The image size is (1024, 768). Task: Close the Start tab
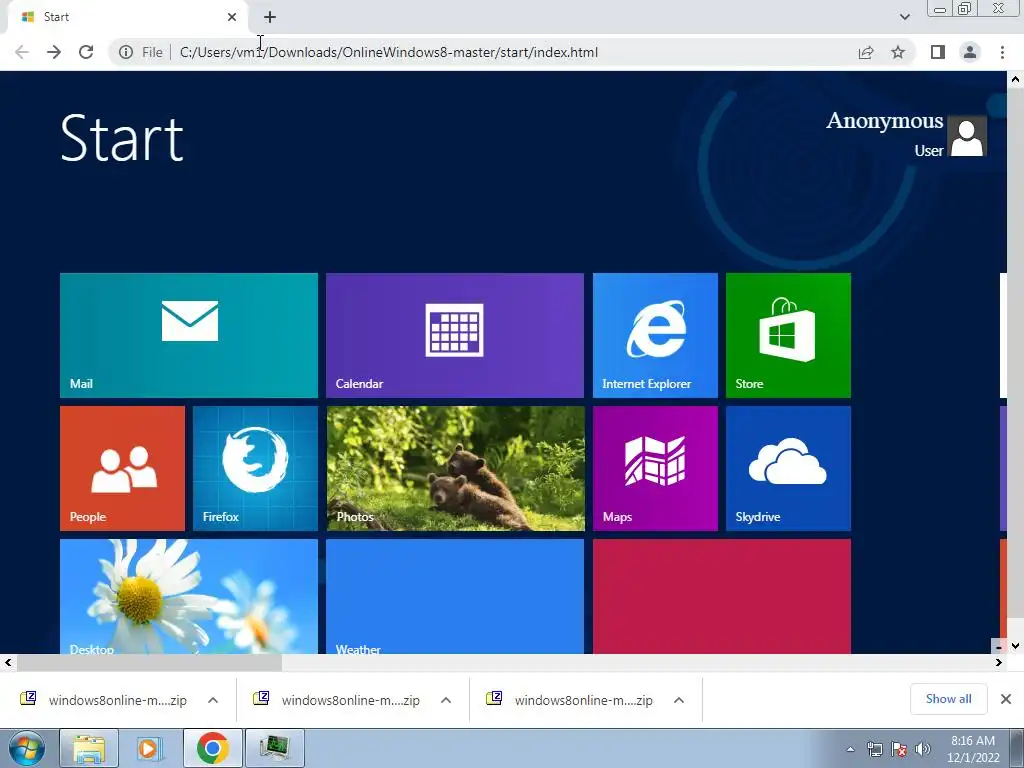pyautogui.click(x=232, y=17)
